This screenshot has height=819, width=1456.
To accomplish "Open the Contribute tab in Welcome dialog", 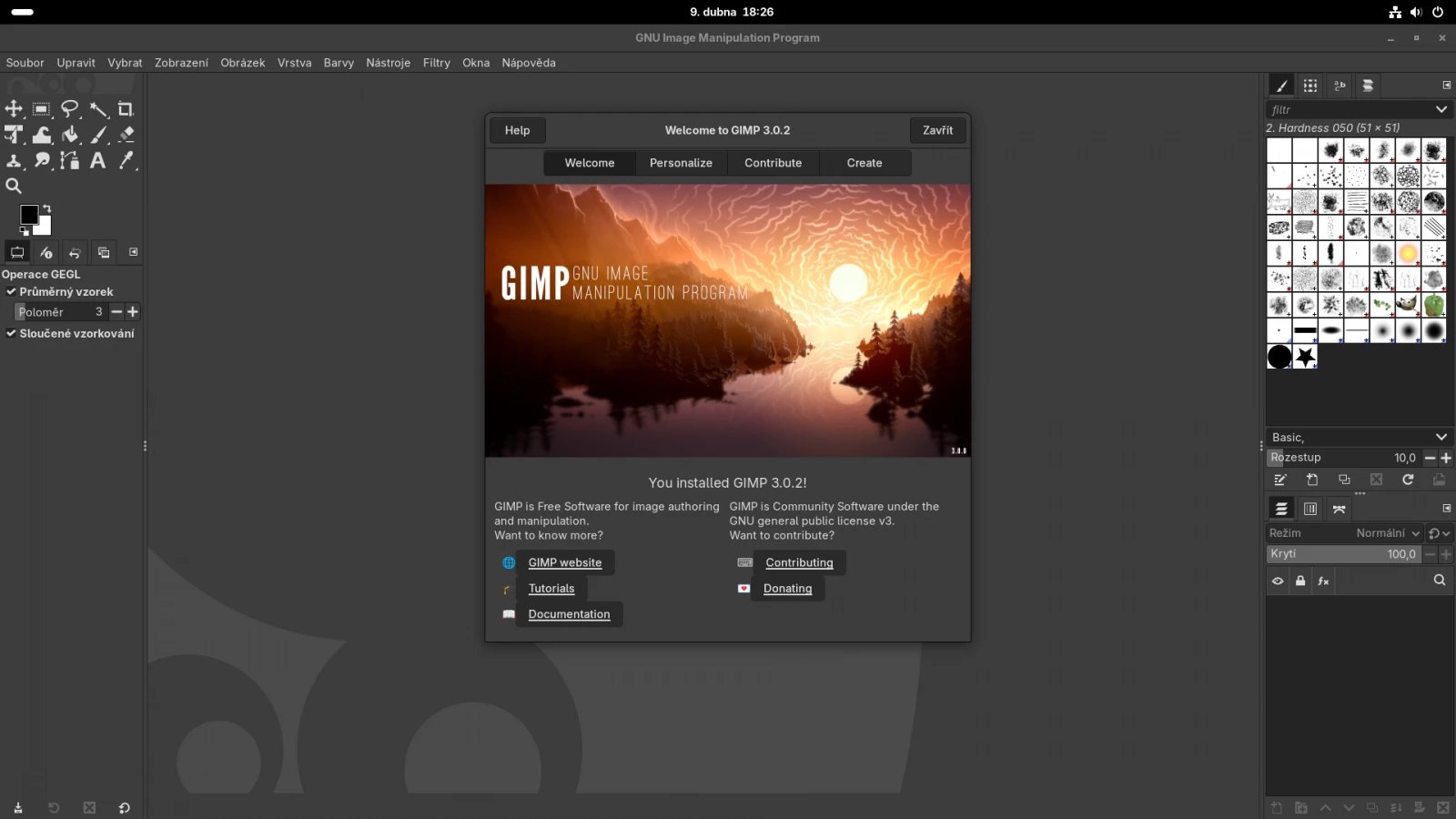I will (x=773, y=163).
